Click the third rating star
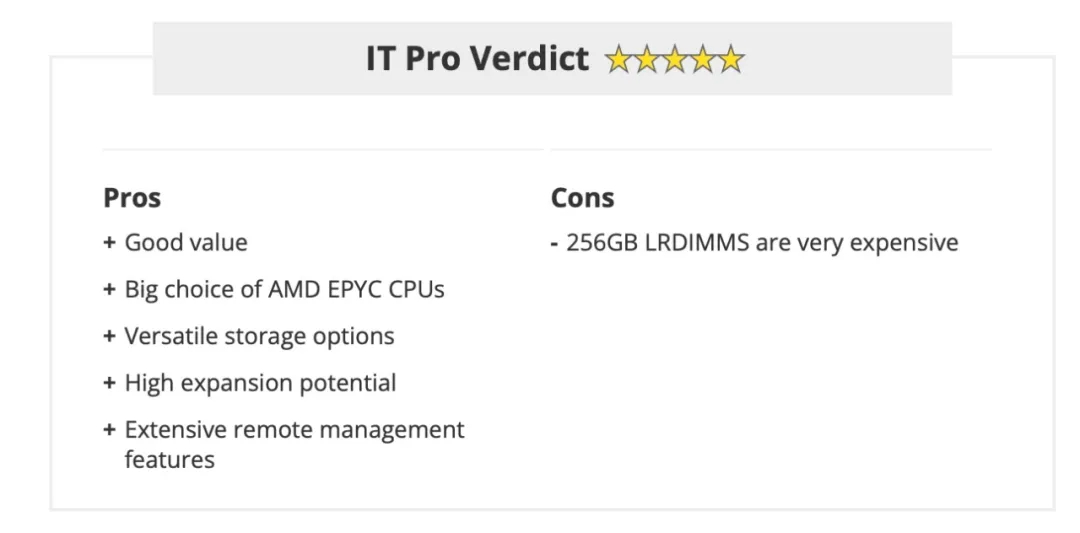Viewport: 1080px width, 533px height. (x=674, y=59)
